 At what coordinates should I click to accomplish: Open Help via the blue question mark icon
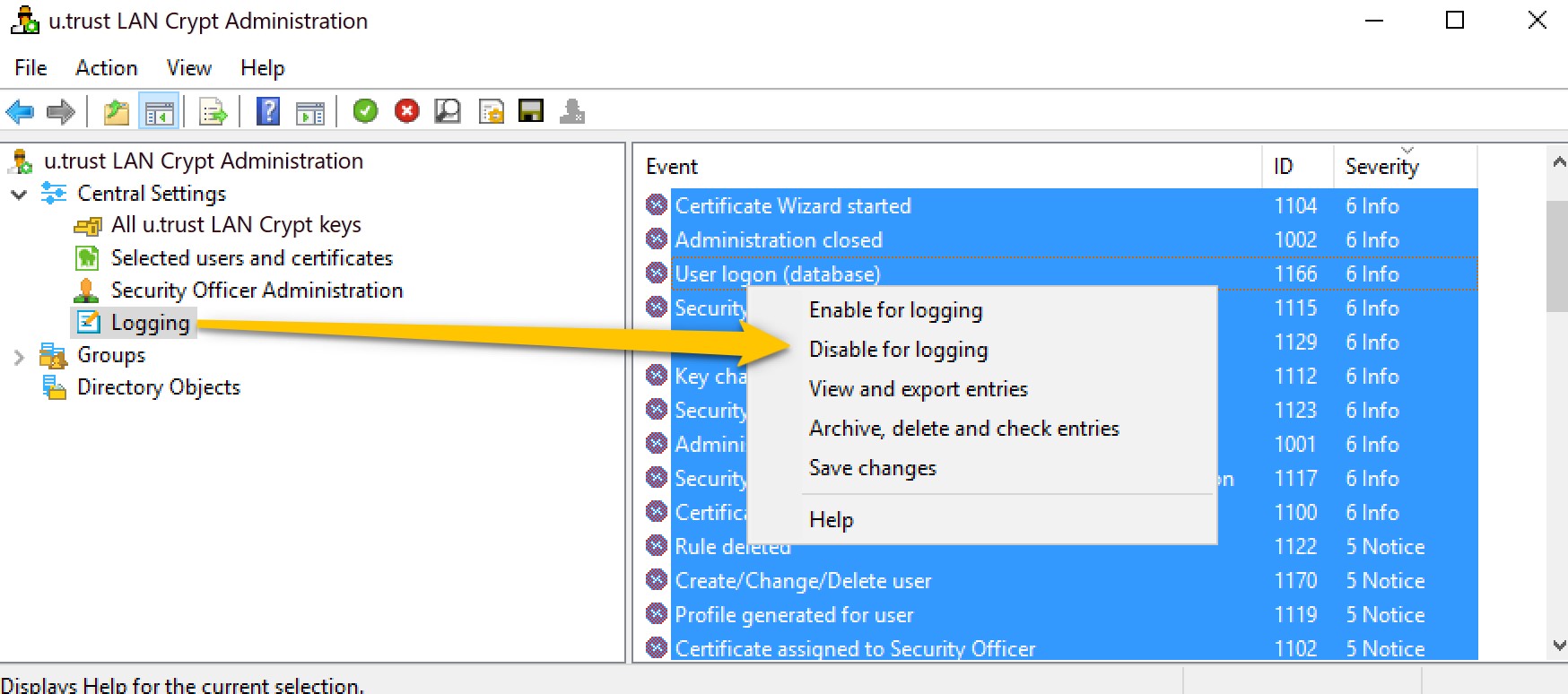coord(268,111)
